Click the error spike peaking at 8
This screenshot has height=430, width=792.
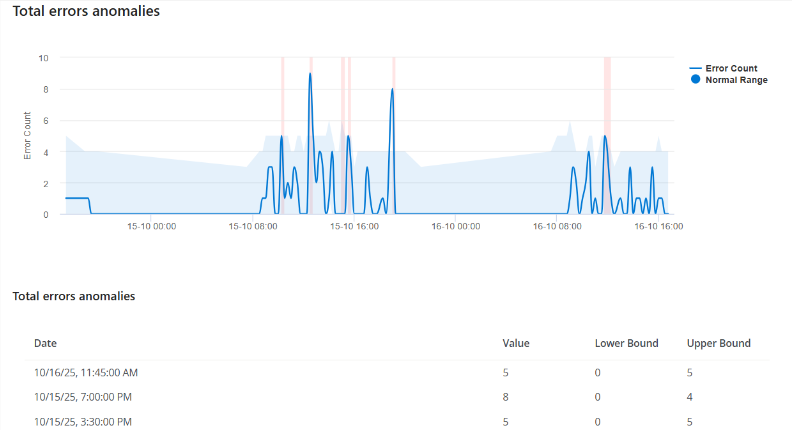click(393, 90)
